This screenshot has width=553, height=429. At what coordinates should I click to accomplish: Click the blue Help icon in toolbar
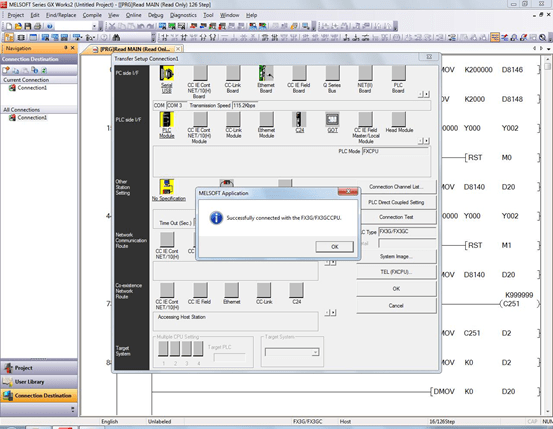(x=49, y=26)
